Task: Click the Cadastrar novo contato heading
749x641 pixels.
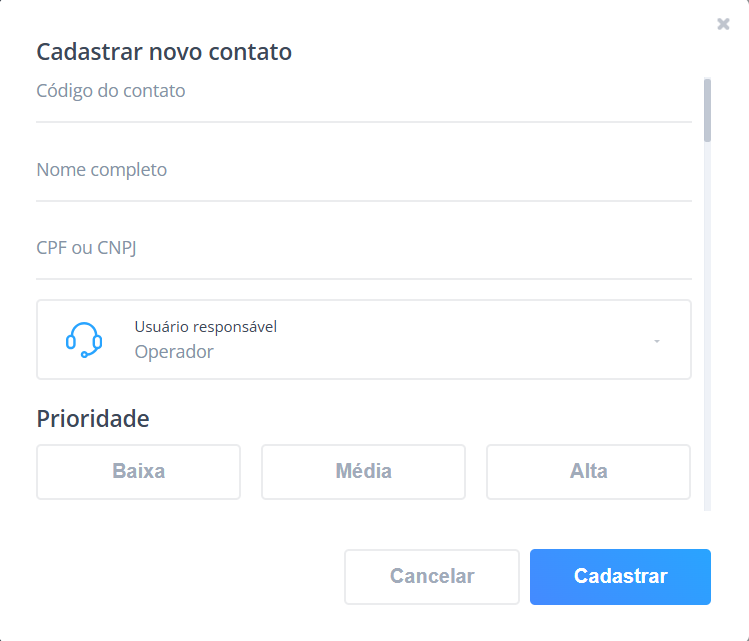Action: coord(164,52)
